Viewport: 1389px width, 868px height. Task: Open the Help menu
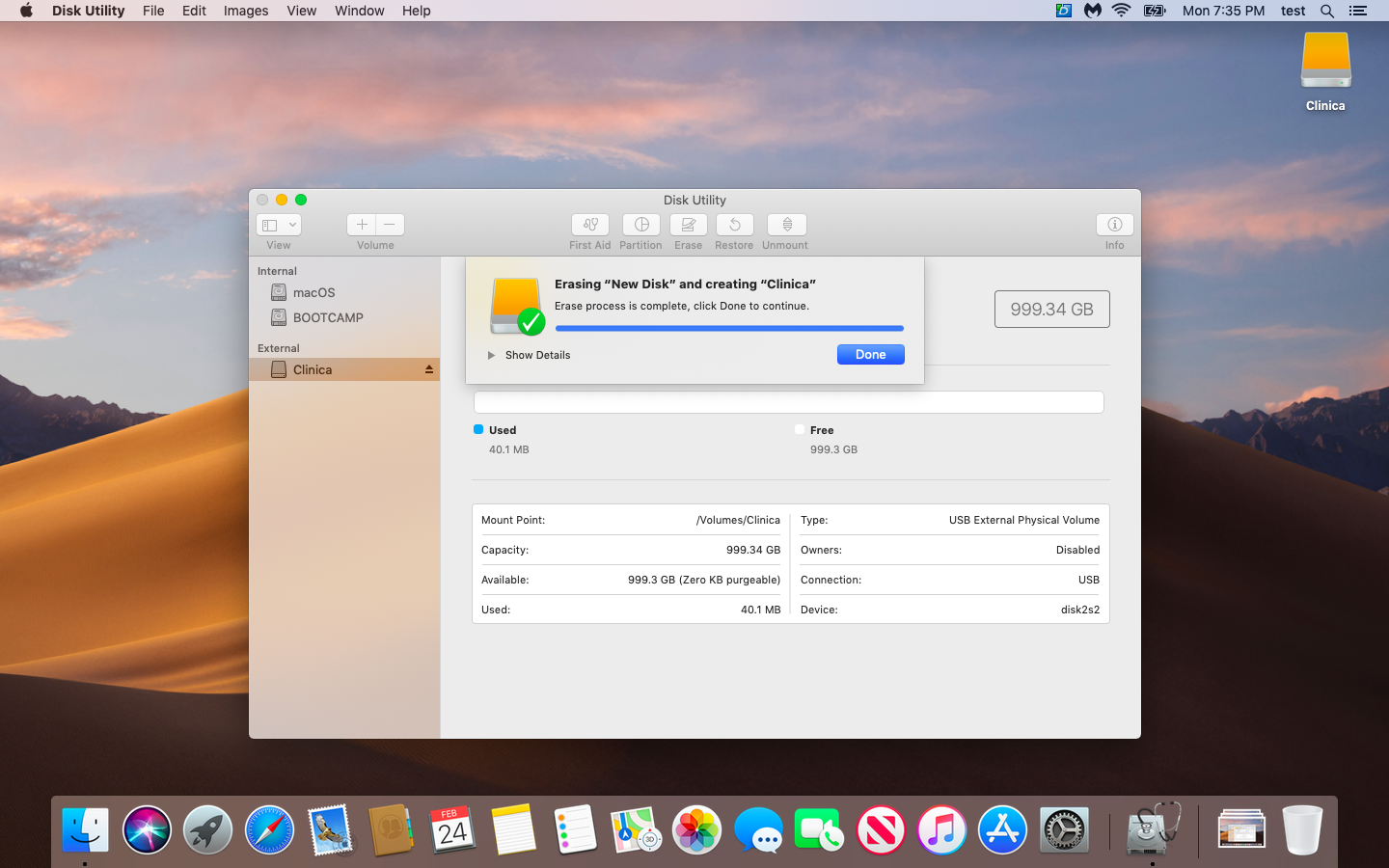[417, 11]
